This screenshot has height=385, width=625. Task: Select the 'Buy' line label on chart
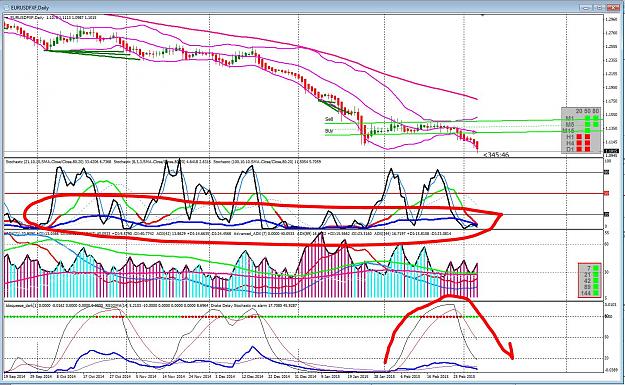coord(329,130)
